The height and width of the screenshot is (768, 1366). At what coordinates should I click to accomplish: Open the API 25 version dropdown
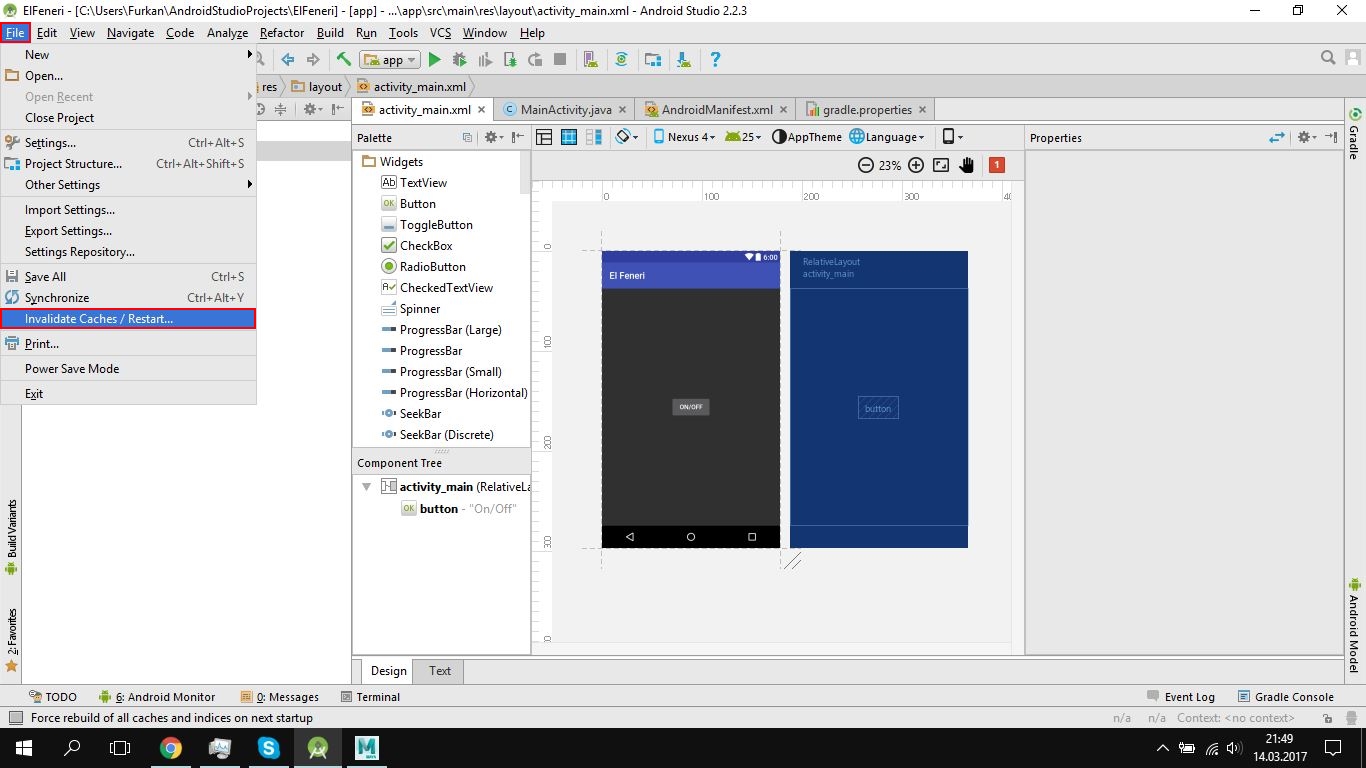pyautogui.click(x=743, y=137)
